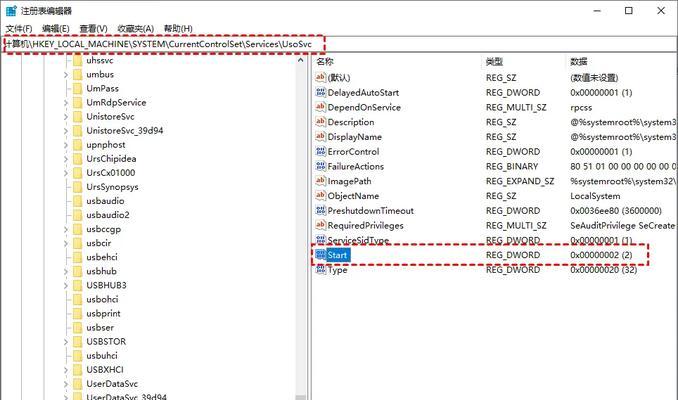Expand the usbhub tree node
The image size is (678, 400).
[x=66, y=272]
